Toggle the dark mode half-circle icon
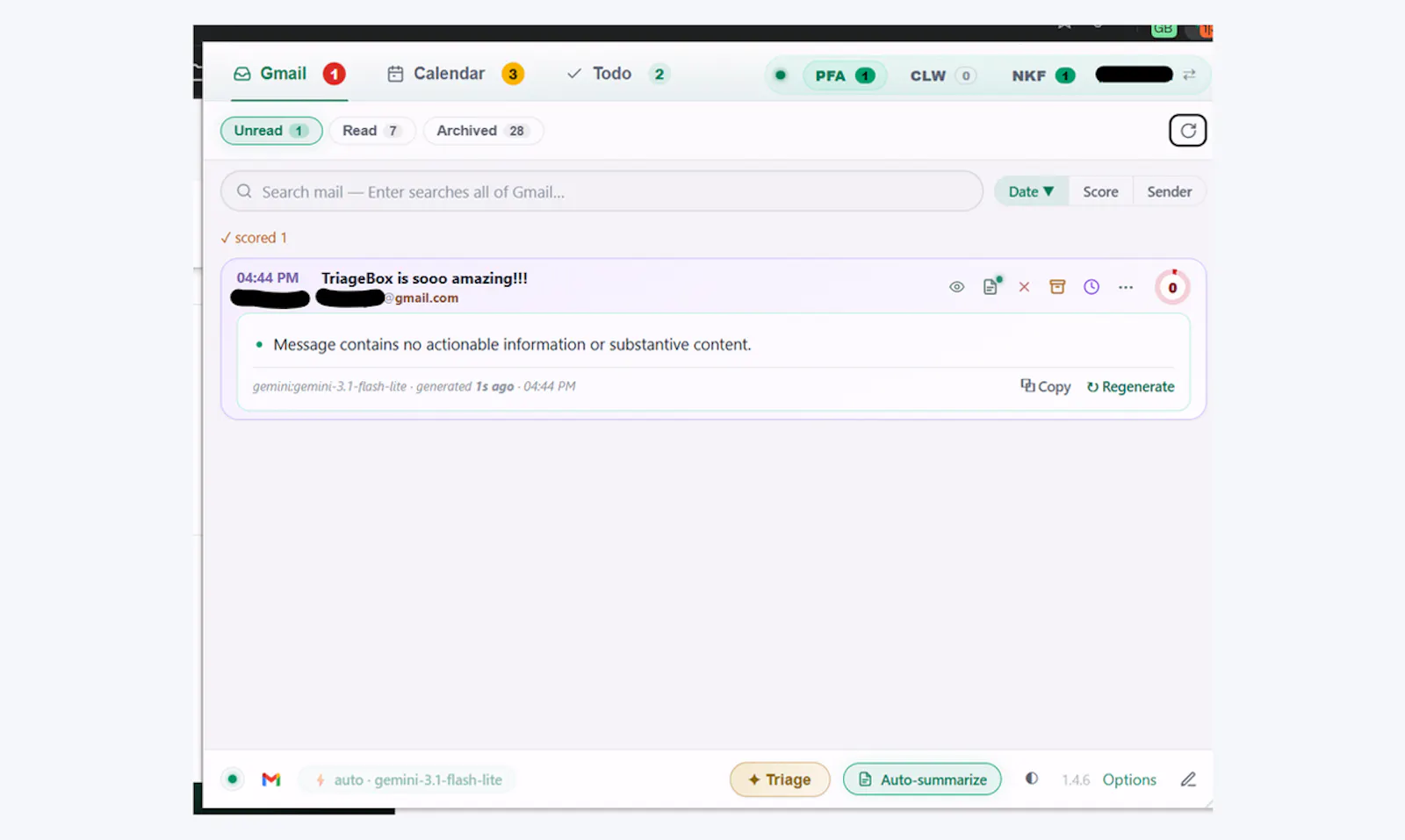The width and height of the screenshot is (1405, 840). point(1032,779)
